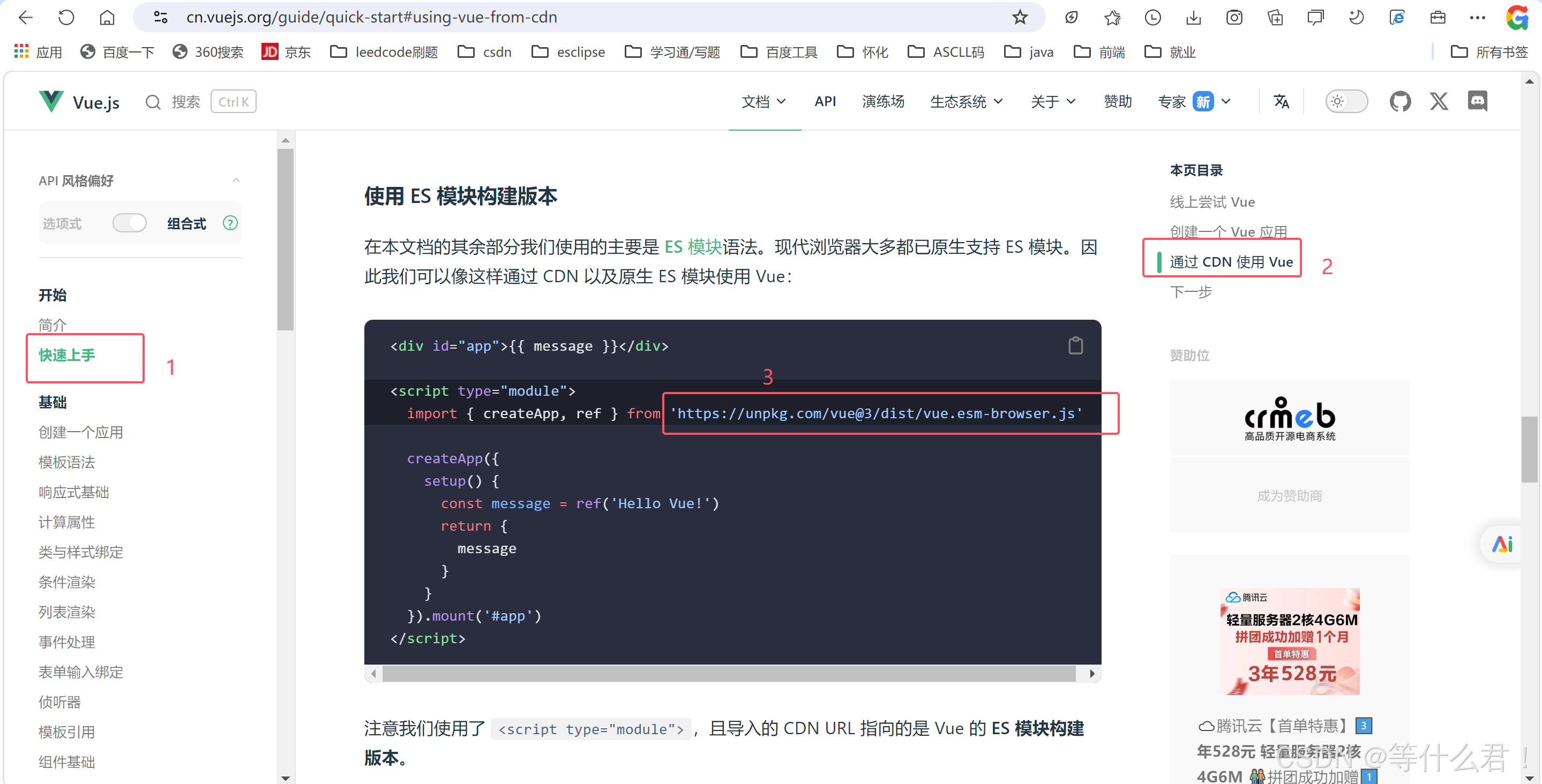Follow the ES 模块 green hyperlink
This screenshot has width=1542, height=784.
click(693, 246)
